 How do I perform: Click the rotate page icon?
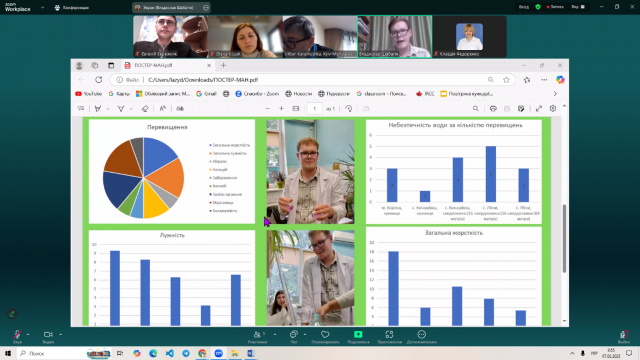pos(349,109)
